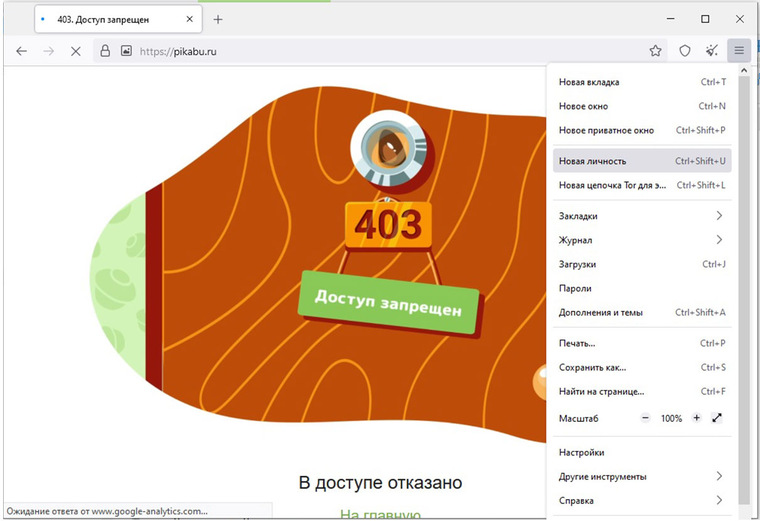
Task: Open the shield security level icon
Action: (685, 51)
